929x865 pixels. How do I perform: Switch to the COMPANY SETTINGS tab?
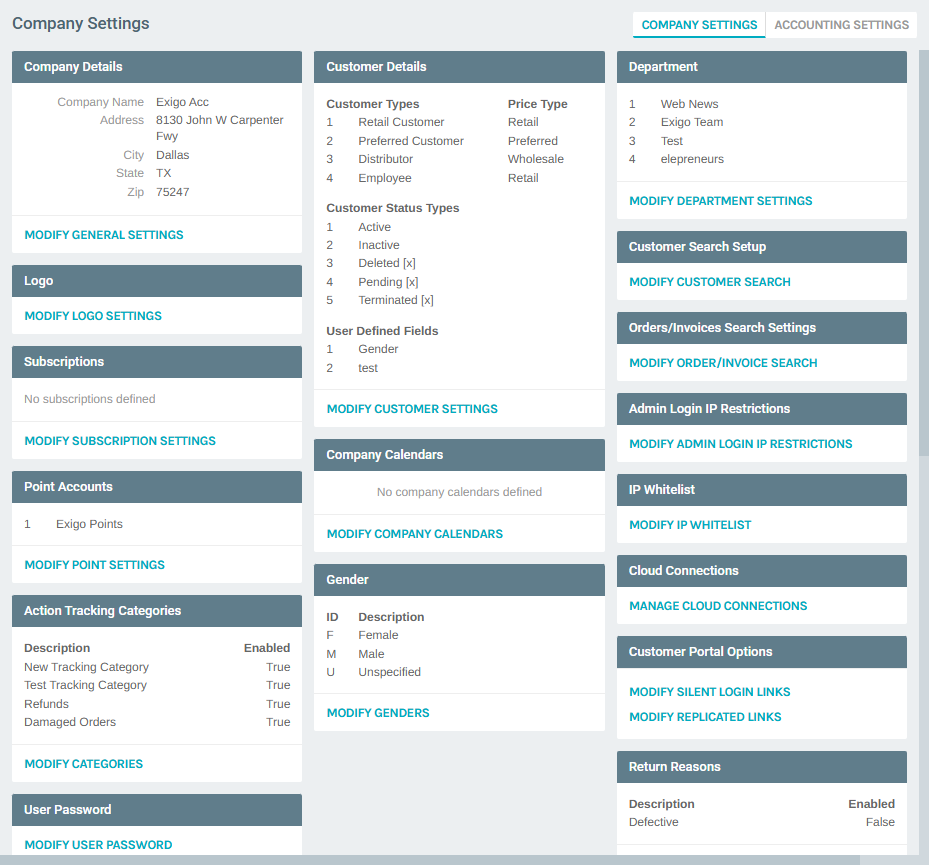(x=698, y=25)
